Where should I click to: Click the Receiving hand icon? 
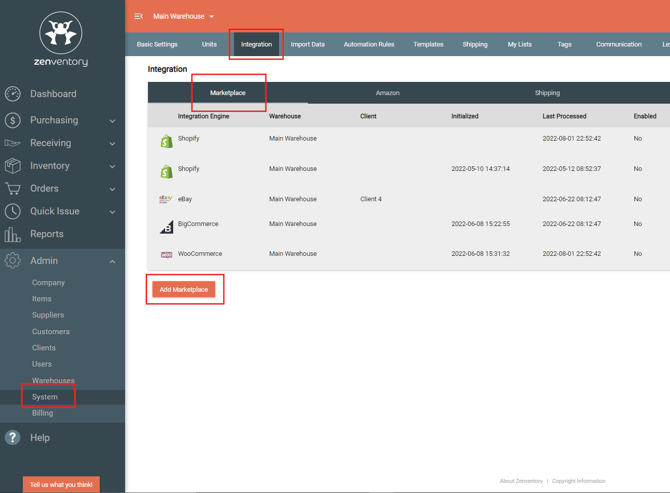(12, 143)
